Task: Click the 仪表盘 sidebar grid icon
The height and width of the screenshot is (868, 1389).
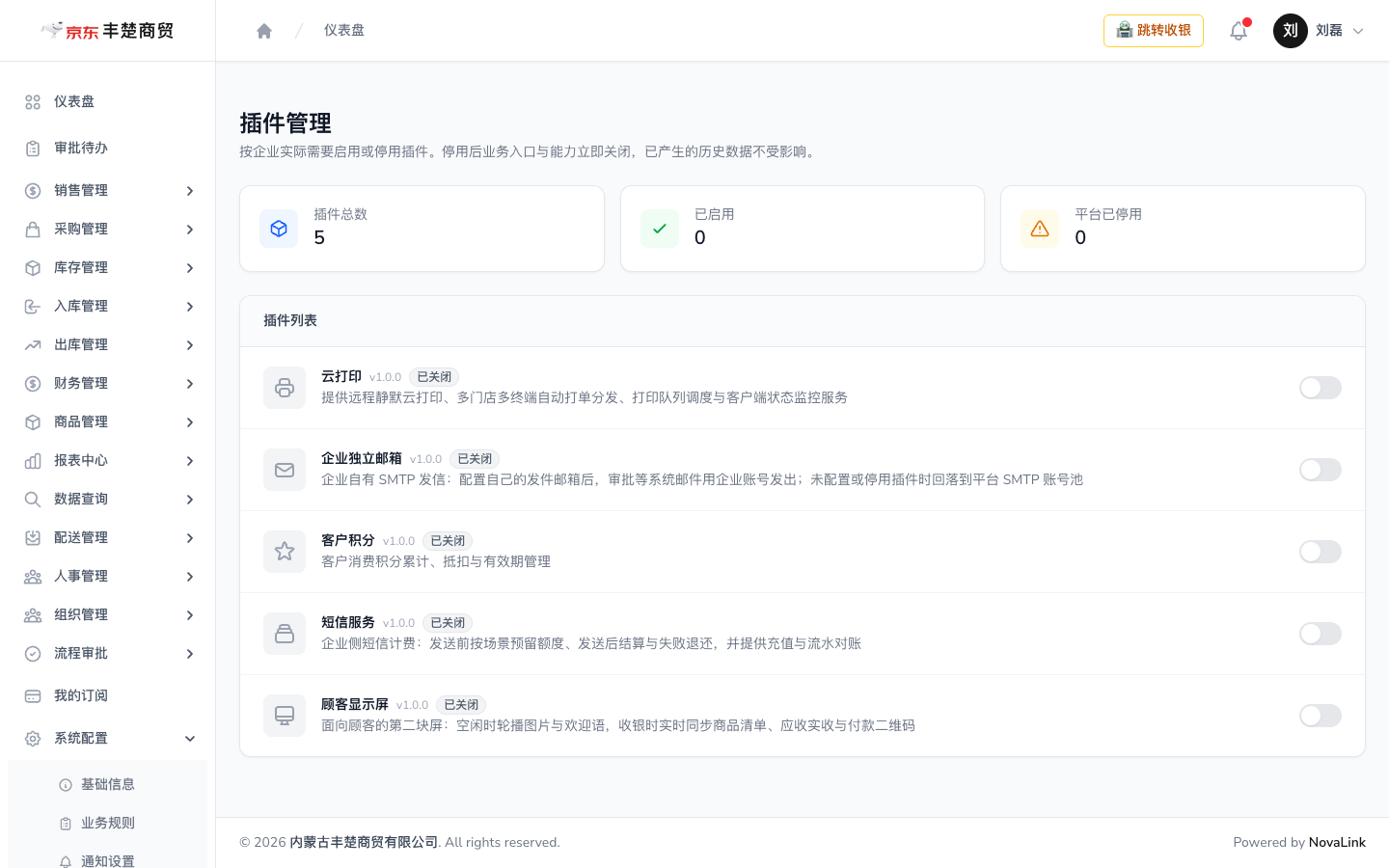Action: pos(33,102)
